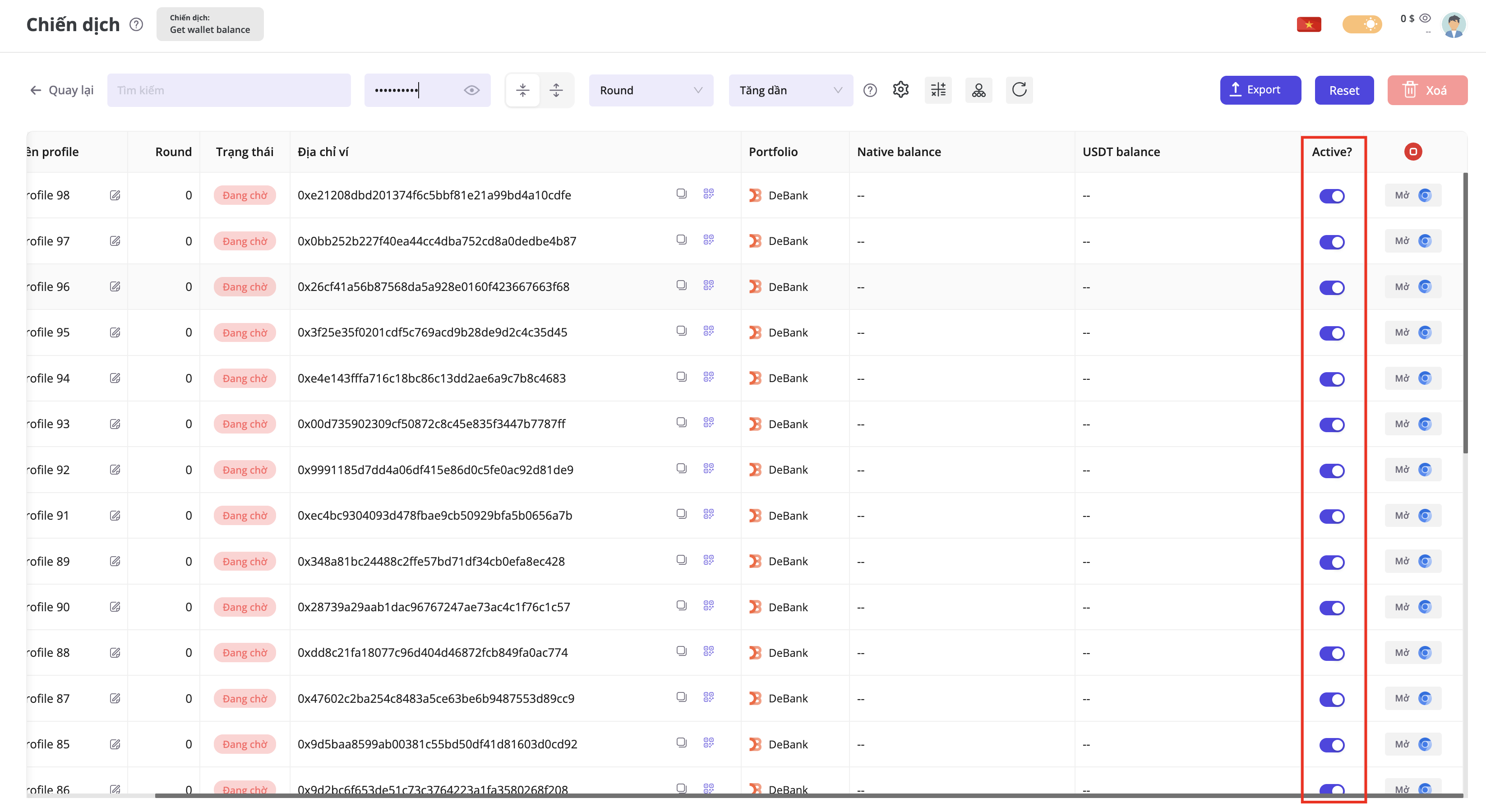Copy Profile 98 wallet address
This screenshot has width=1486, height=812.
[x=681, y=194]
